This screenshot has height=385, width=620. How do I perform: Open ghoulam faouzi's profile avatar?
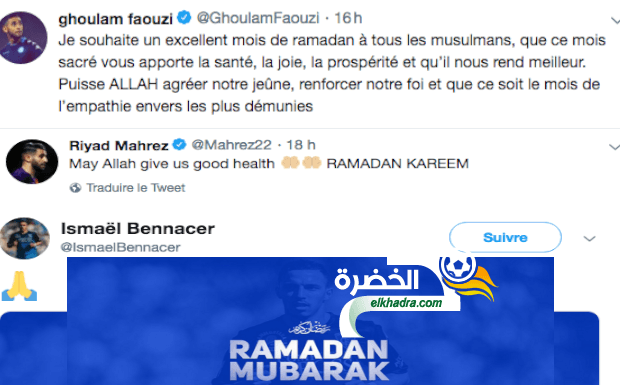(x=23, y=37)
